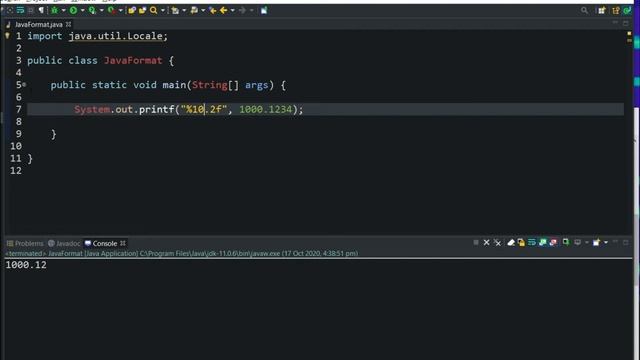Click the Console Terminate stop square
640x360 pixels.
tap(476, 242)
